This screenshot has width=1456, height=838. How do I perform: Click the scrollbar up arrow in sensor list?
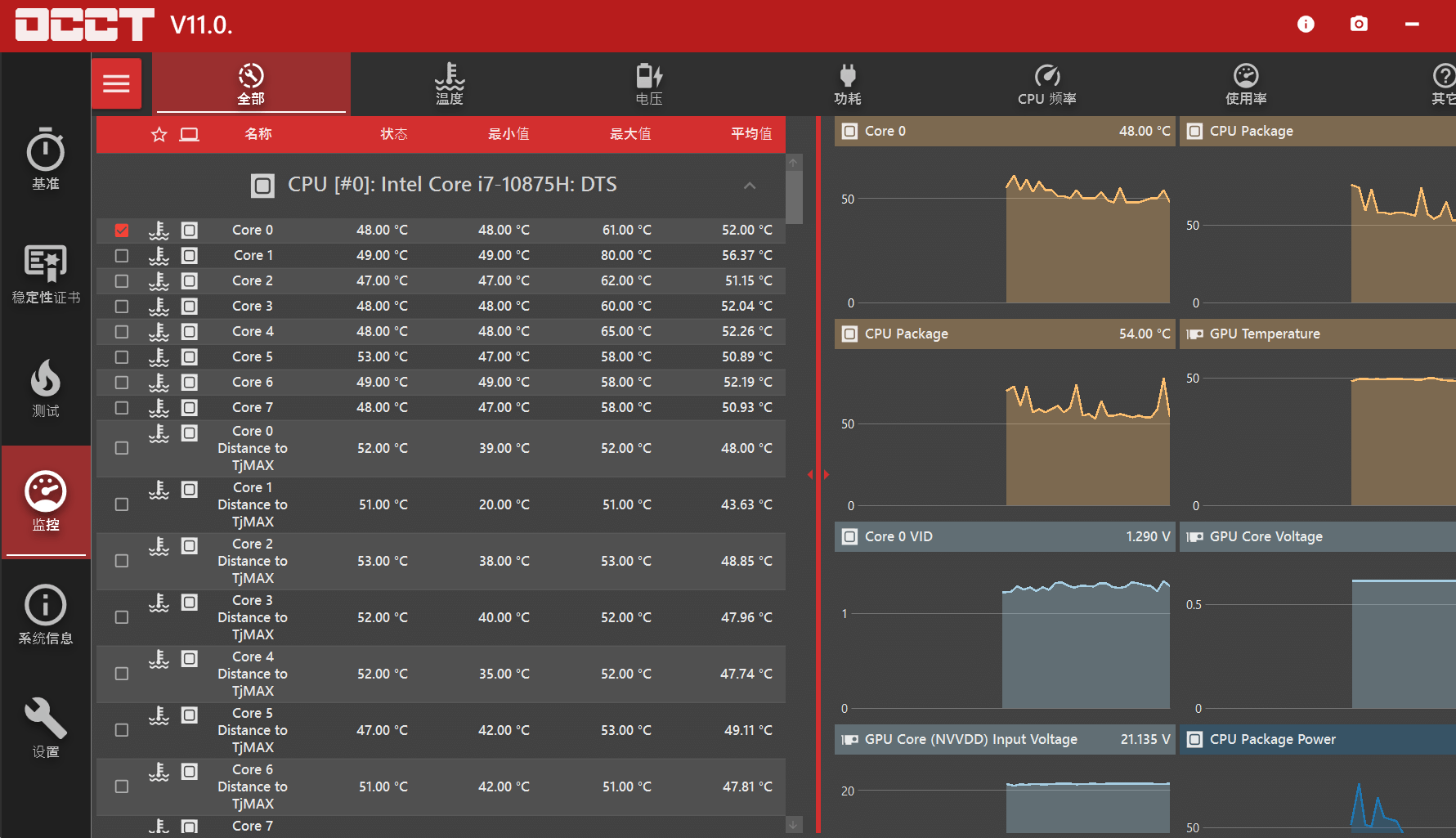[793, 162]
